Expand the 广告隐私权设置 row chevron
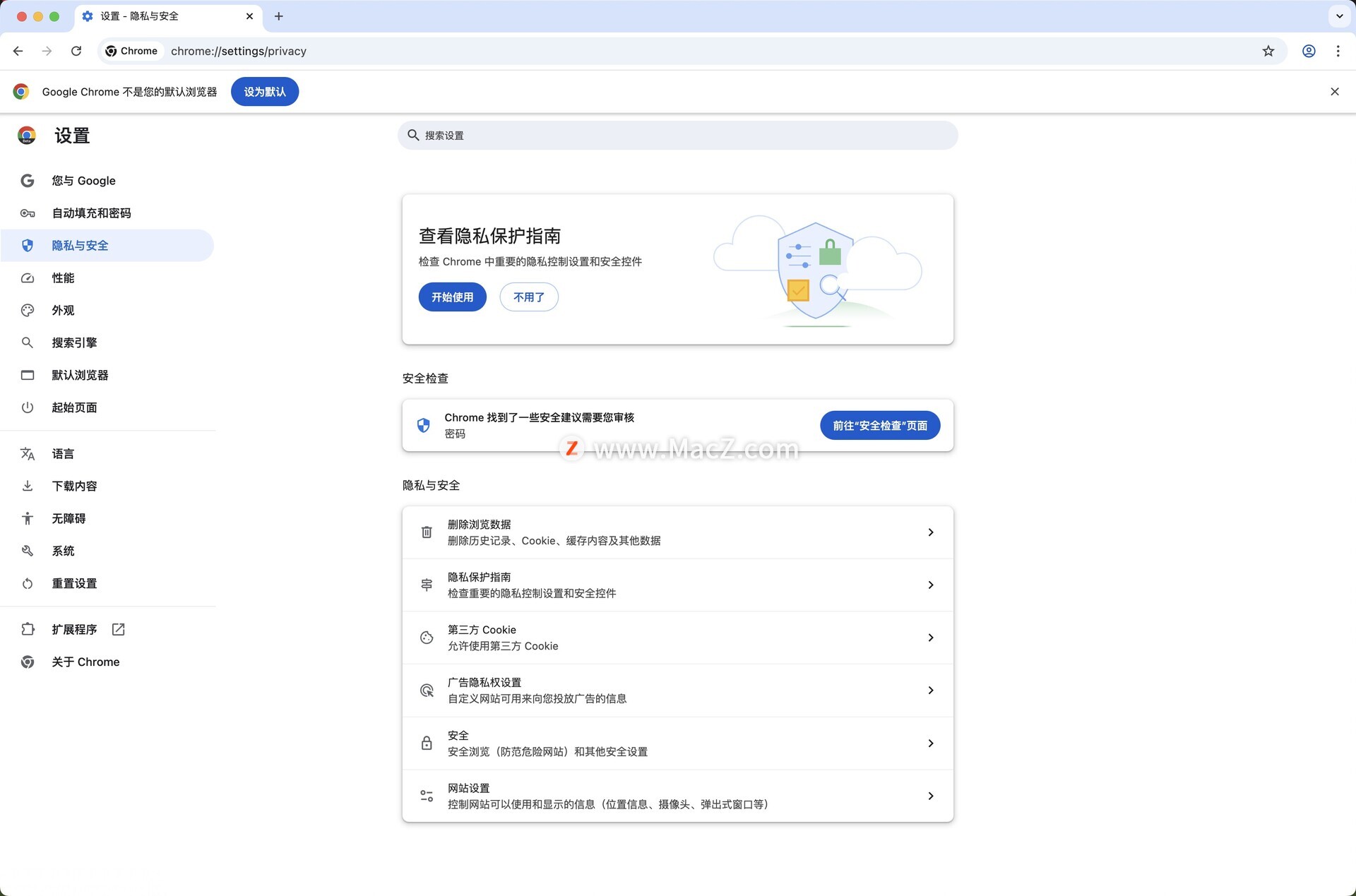 click(x=931, y=691)
